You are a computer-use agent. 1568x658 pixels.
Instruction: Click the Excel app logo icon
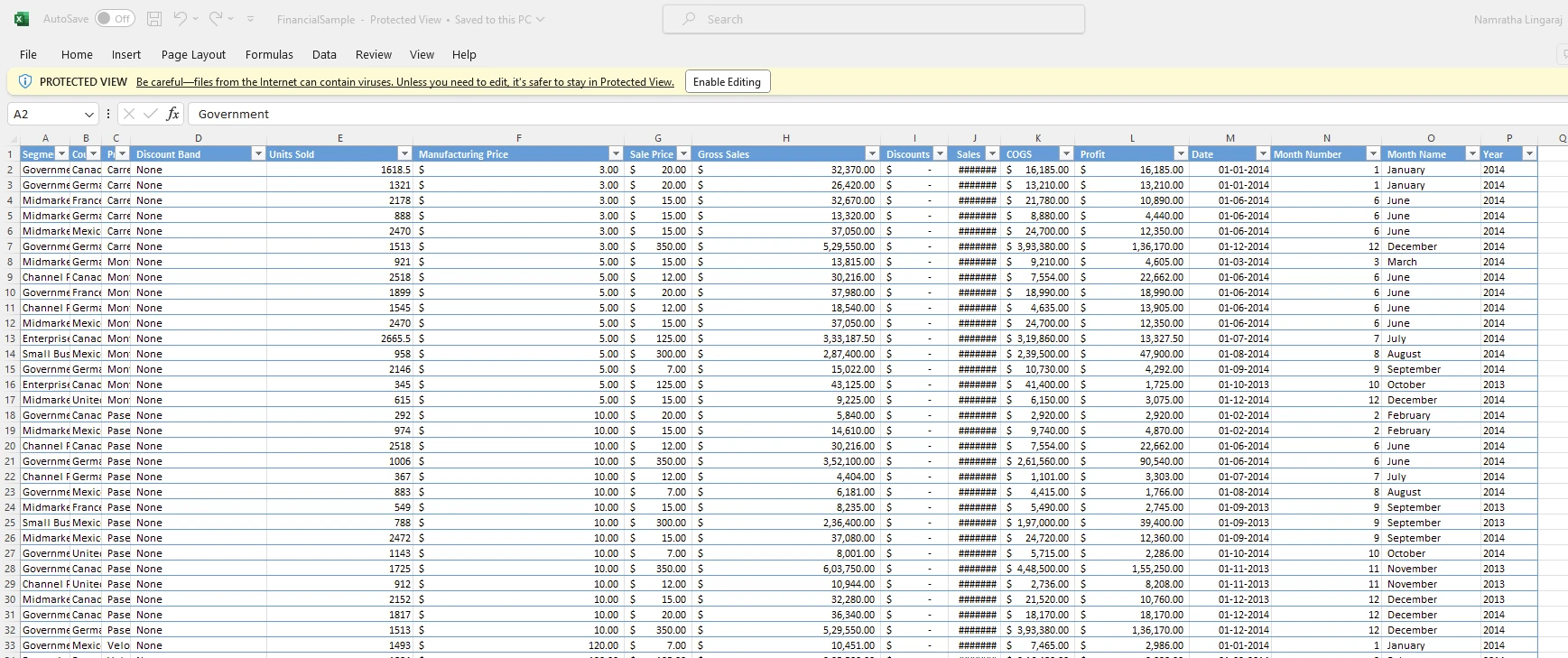[22, 19]
